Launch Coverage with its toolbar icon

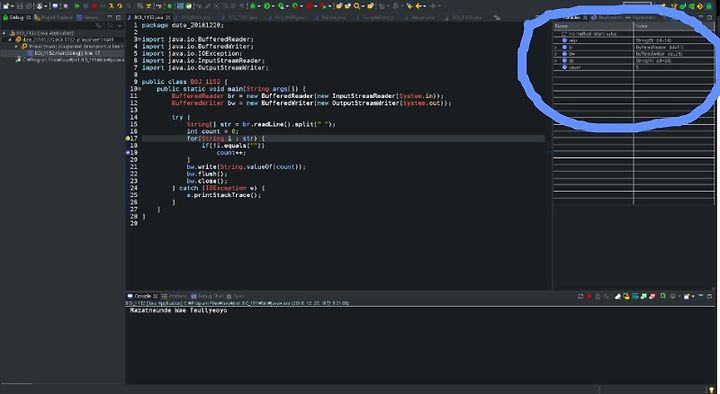tap(281, 6)
